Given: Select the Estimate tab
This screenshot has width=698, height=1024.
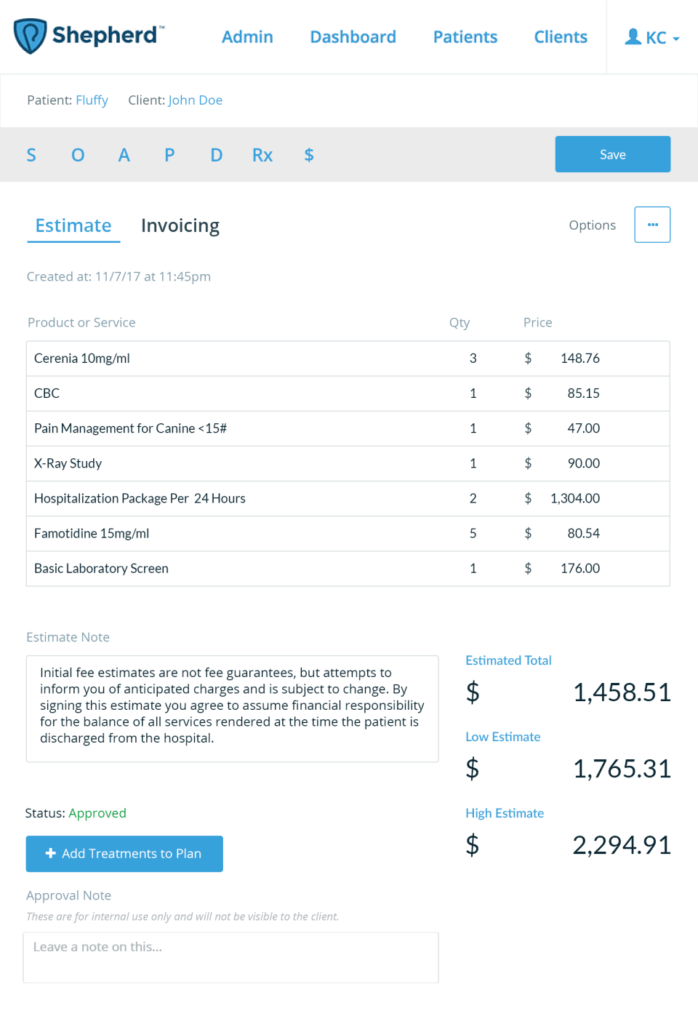Looking at the screenshot, I should coord(73,225).
